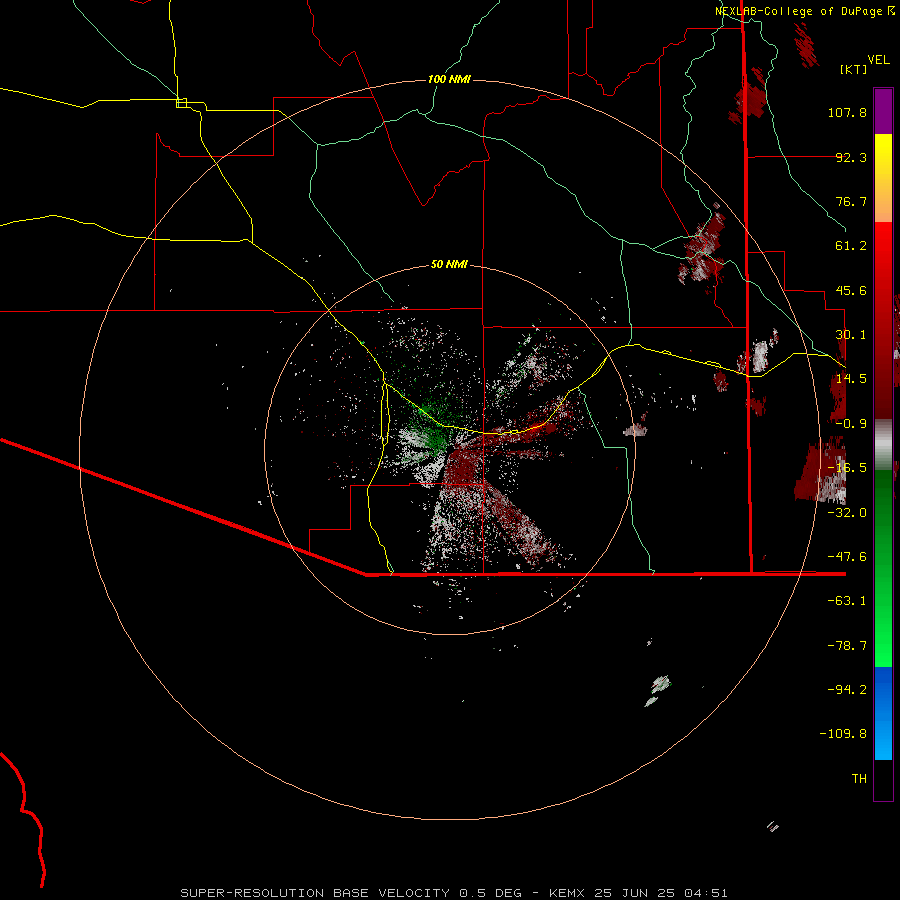
Task: Click the 61.2 velocity scale value
Action: 851,246
